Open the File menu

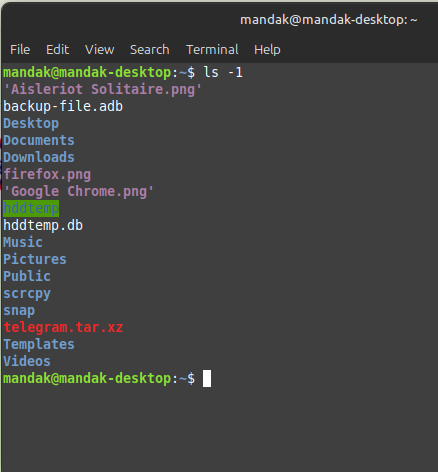click(20, 50)
